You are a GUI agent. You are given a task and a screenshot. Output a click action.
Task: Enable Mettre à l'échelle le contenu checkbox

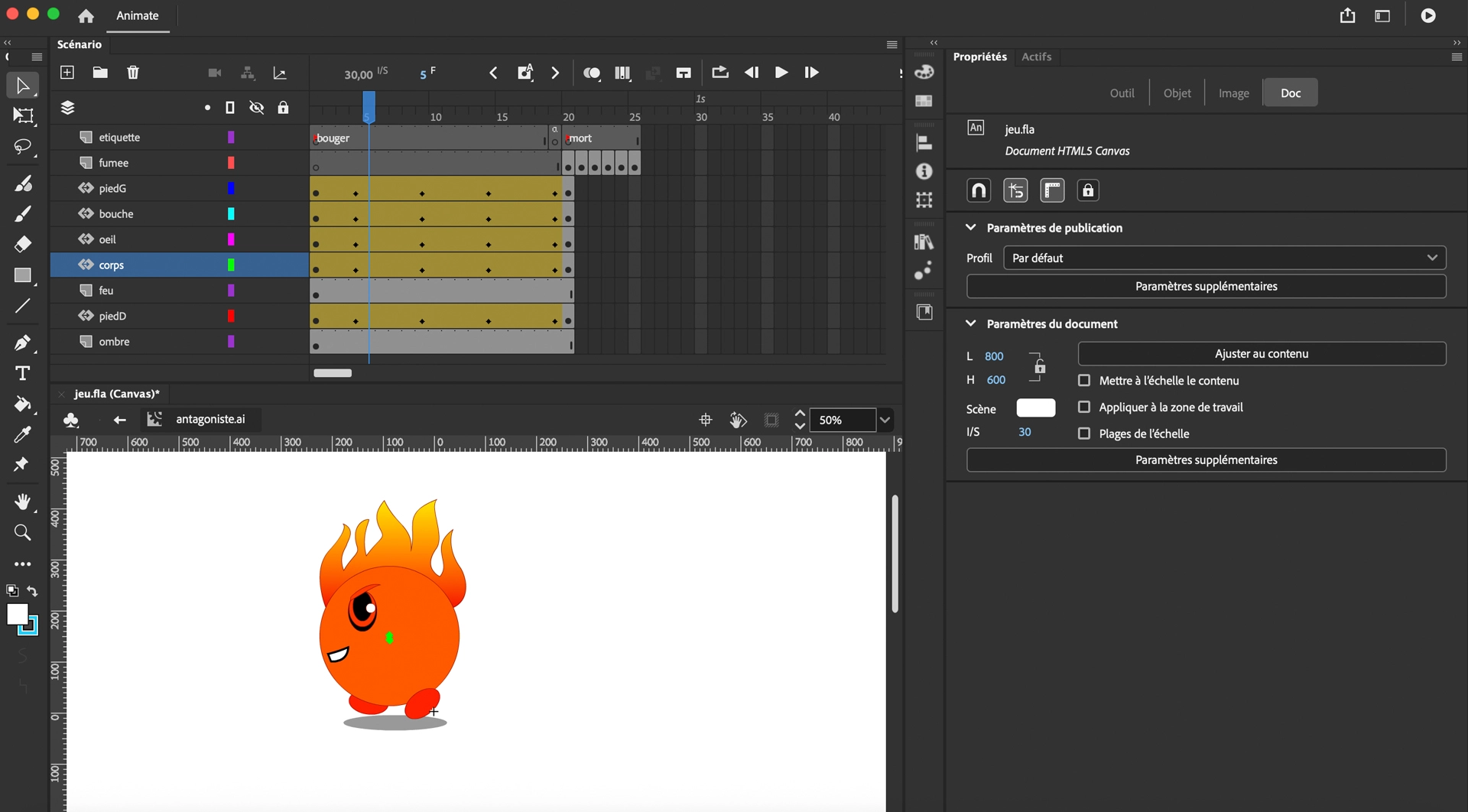pos(1084,380)
